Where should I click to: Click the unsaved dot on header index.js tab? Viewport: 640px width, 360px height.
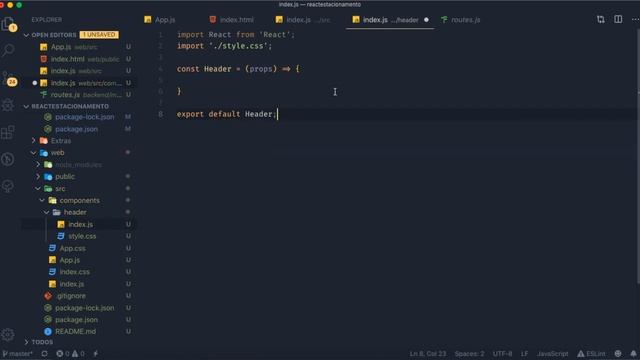(x=426, y=20)
